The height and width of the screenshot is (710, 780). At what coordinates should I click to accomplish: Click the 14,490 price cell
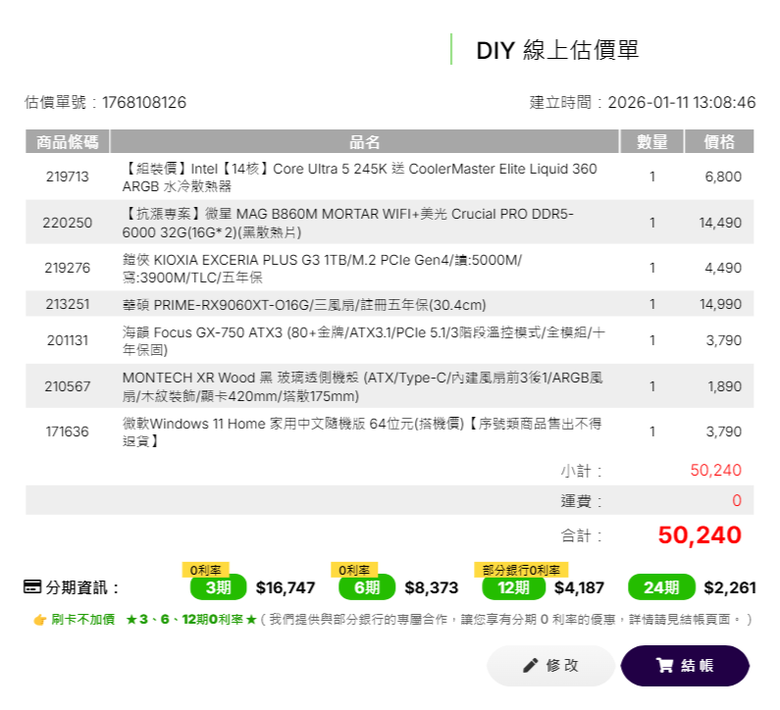pyautogui.click(x=720, y=222)
